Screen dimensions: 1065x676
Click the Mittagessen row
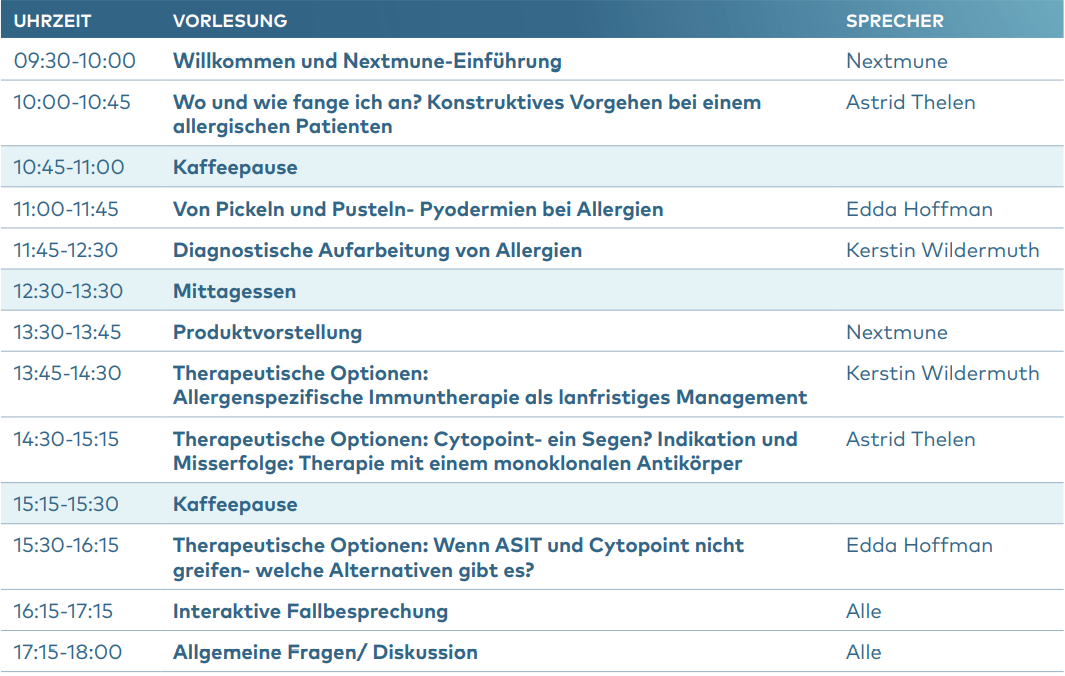[x=532, y=291]
